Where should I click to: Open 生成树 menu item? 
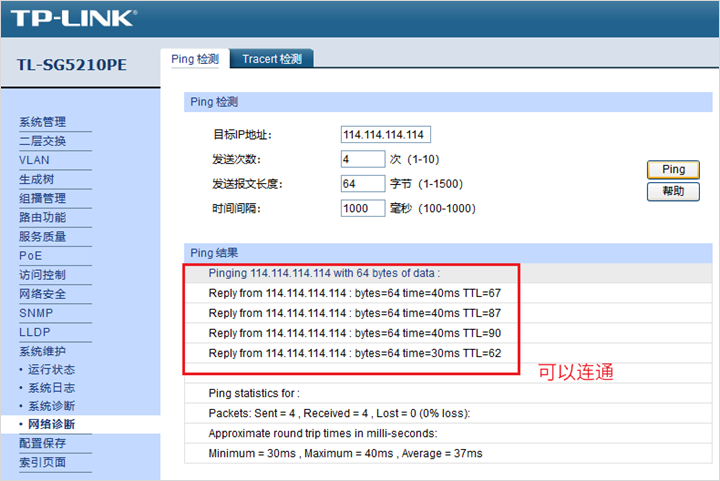click(36, 179)
